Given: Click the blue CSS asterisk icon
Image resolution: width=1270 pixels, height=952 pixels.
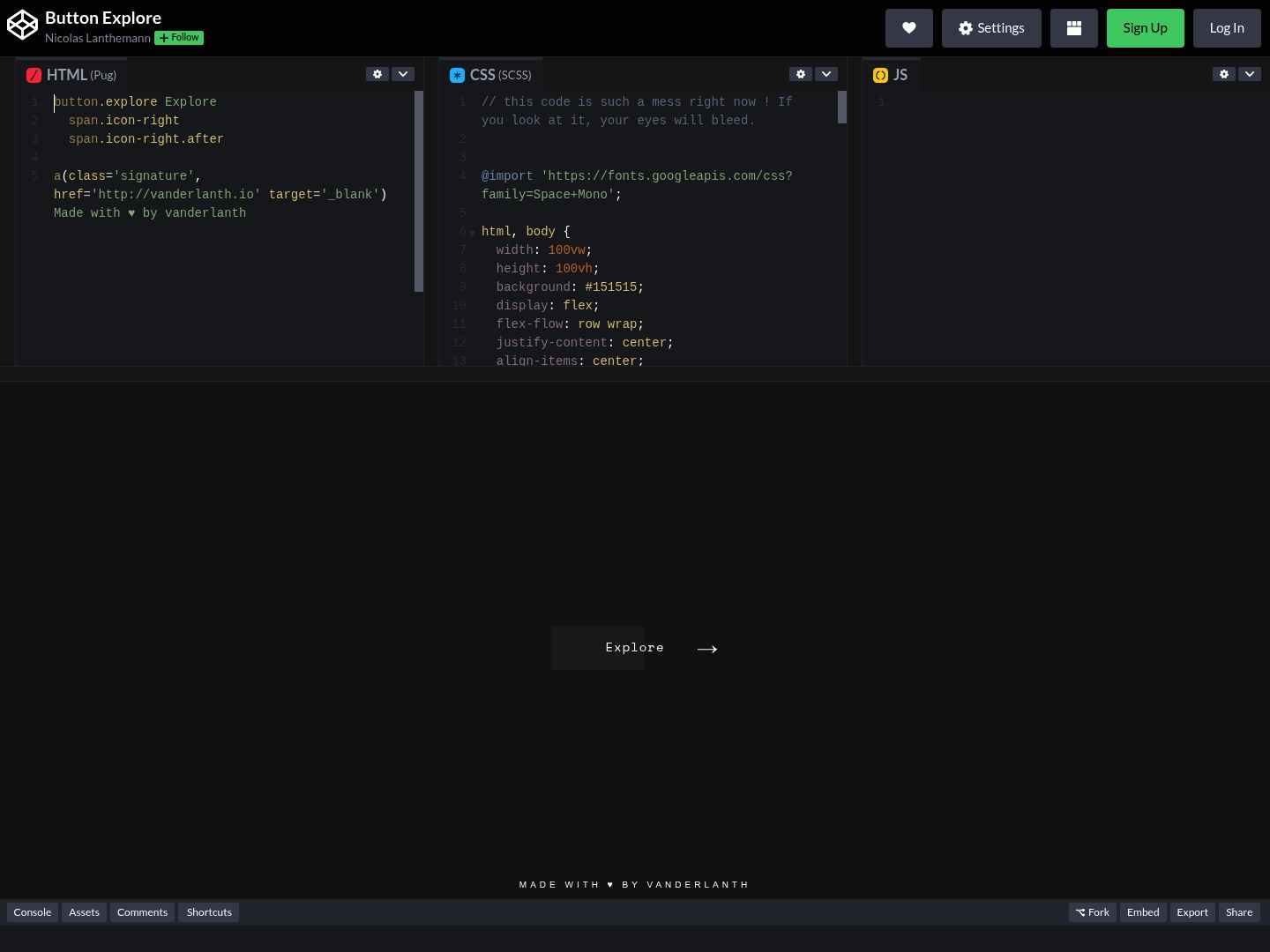Looking at the screenshot, I should (457, 76).
